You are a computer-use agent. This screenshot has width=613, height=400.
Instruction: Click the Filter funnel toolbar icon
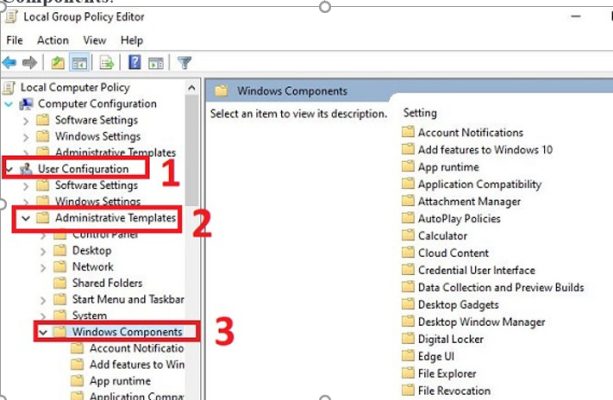pyautogui.click(x=184, y=63)
